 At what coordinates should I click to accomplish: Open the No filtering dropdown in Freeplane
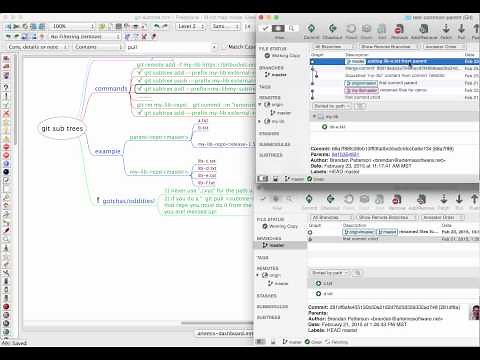[x=85, y=36]
